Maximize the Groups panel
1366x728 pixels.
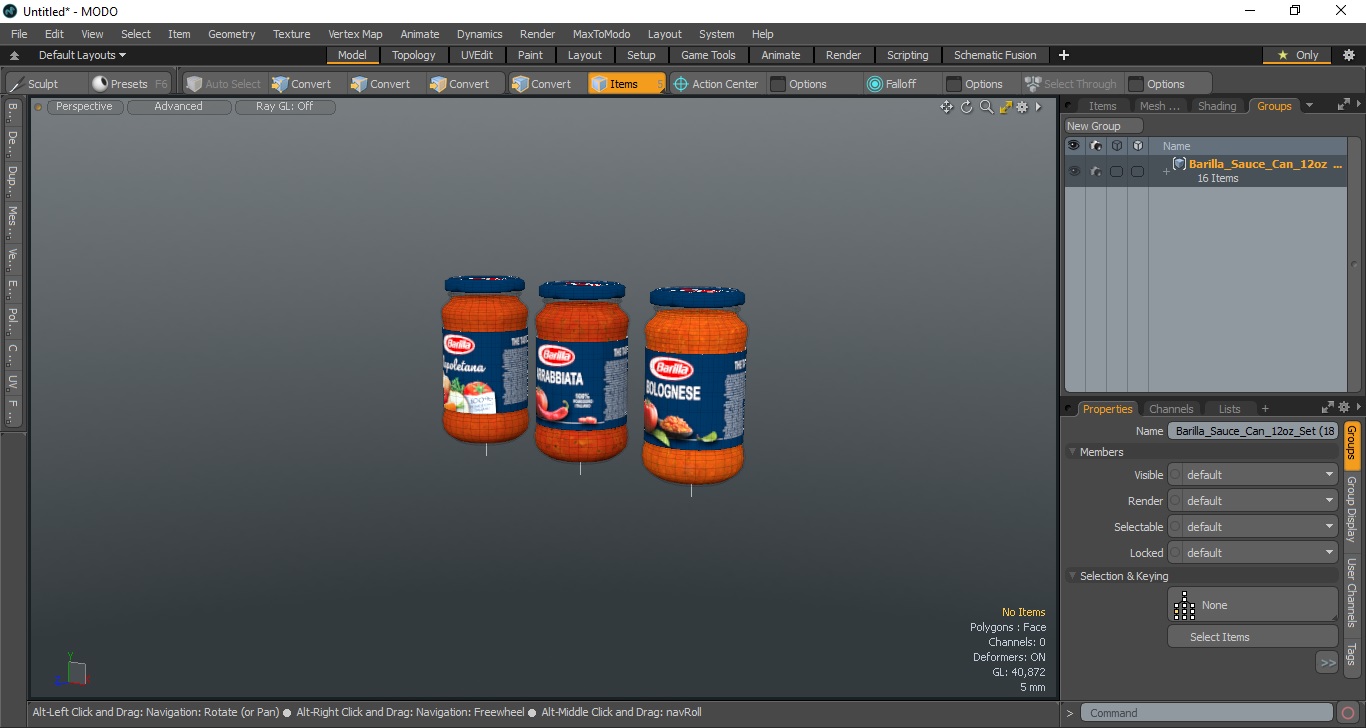[x=1343, y=105]
